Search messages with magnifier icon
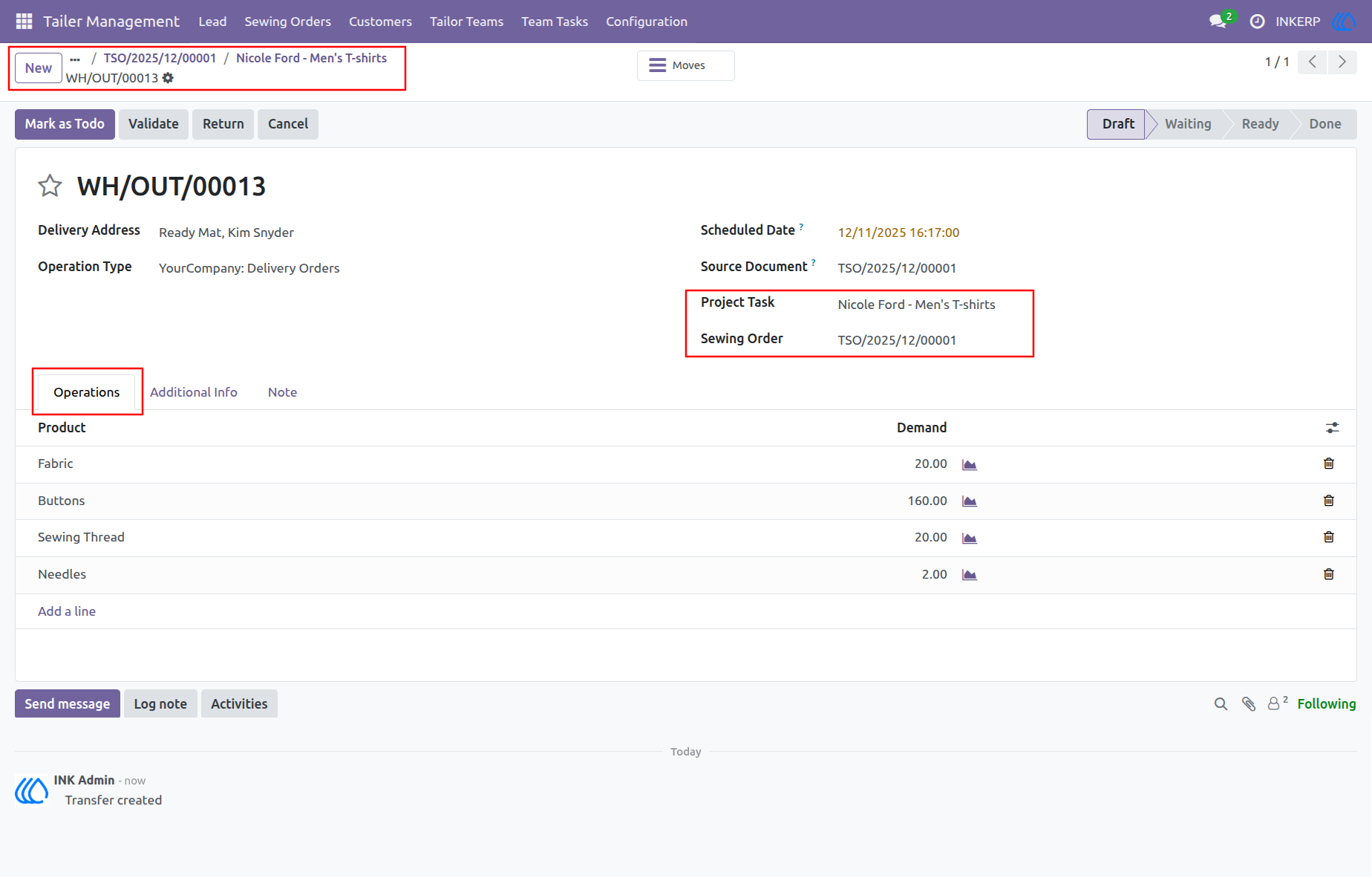This screenshot has width=1372, height=878. (x=1221, y=704)
